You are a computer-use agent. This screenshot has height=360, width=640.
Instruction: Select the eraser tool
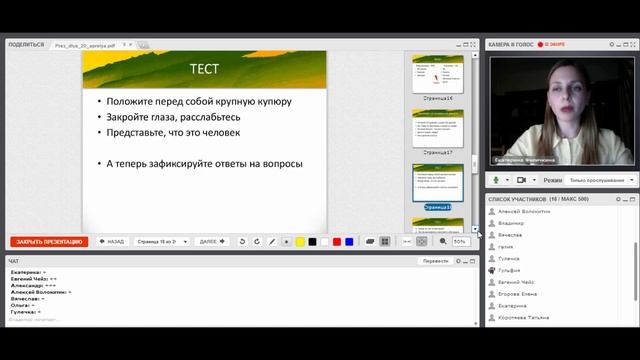pyautogui.click(x=370, y=242)
